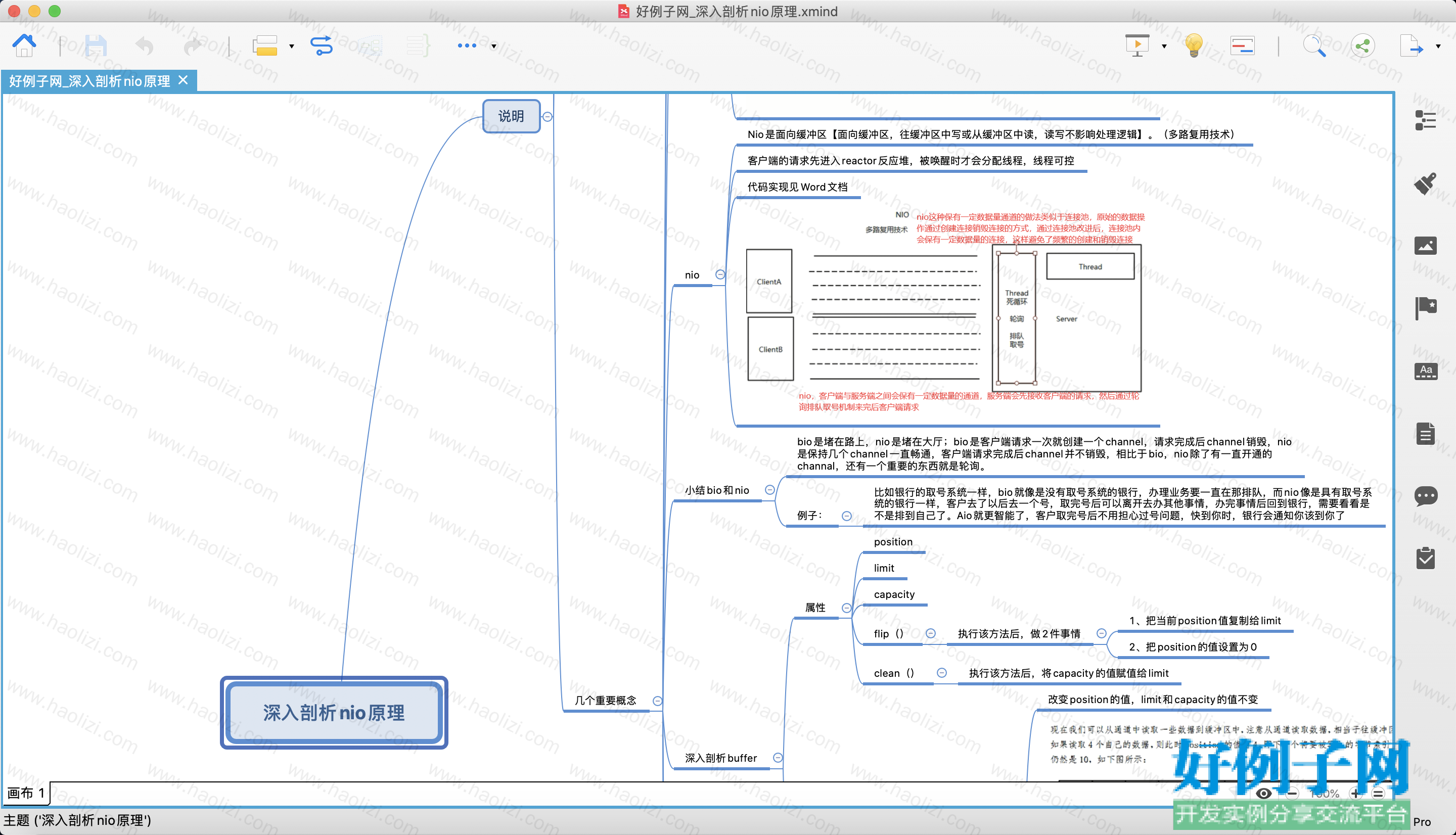The height and width of the screenshot is (835, 1456).
Task: Click the insert subtopic icon
Action: pos(265,45)
